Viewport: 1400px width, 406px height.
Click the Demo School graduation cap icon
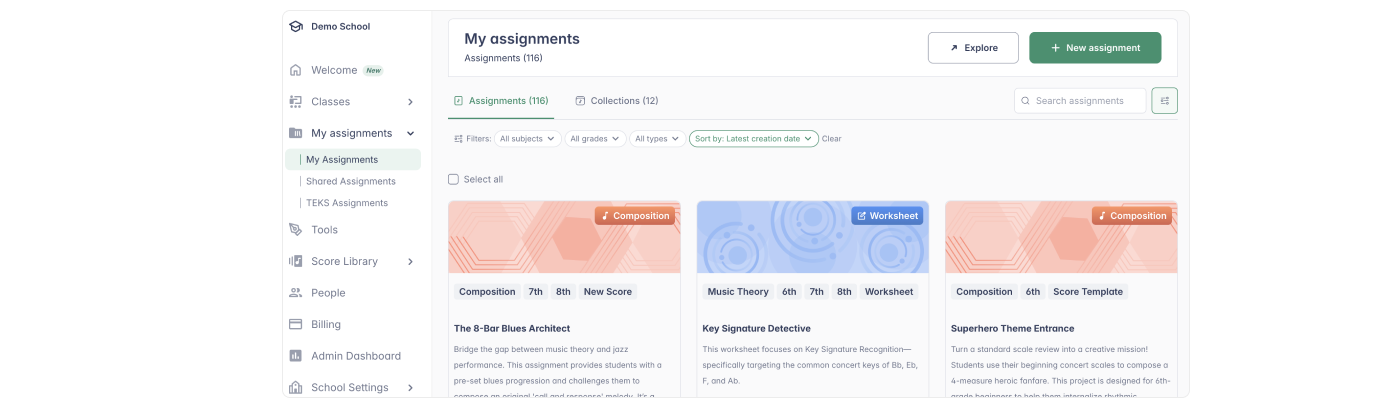coord(296,27)
